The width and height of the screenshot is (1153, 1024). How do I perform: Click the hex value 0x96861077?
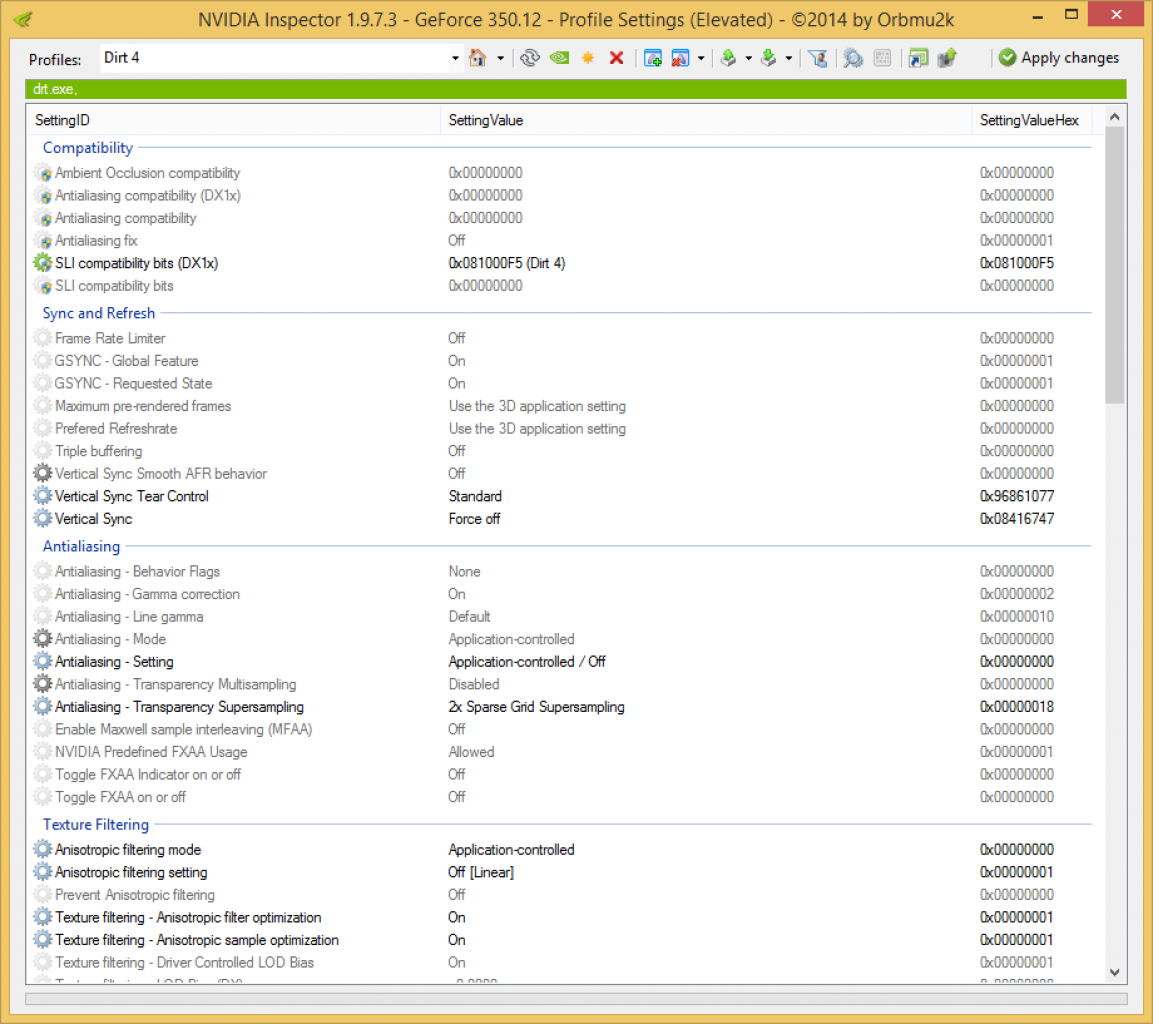tap(1017, 496)
